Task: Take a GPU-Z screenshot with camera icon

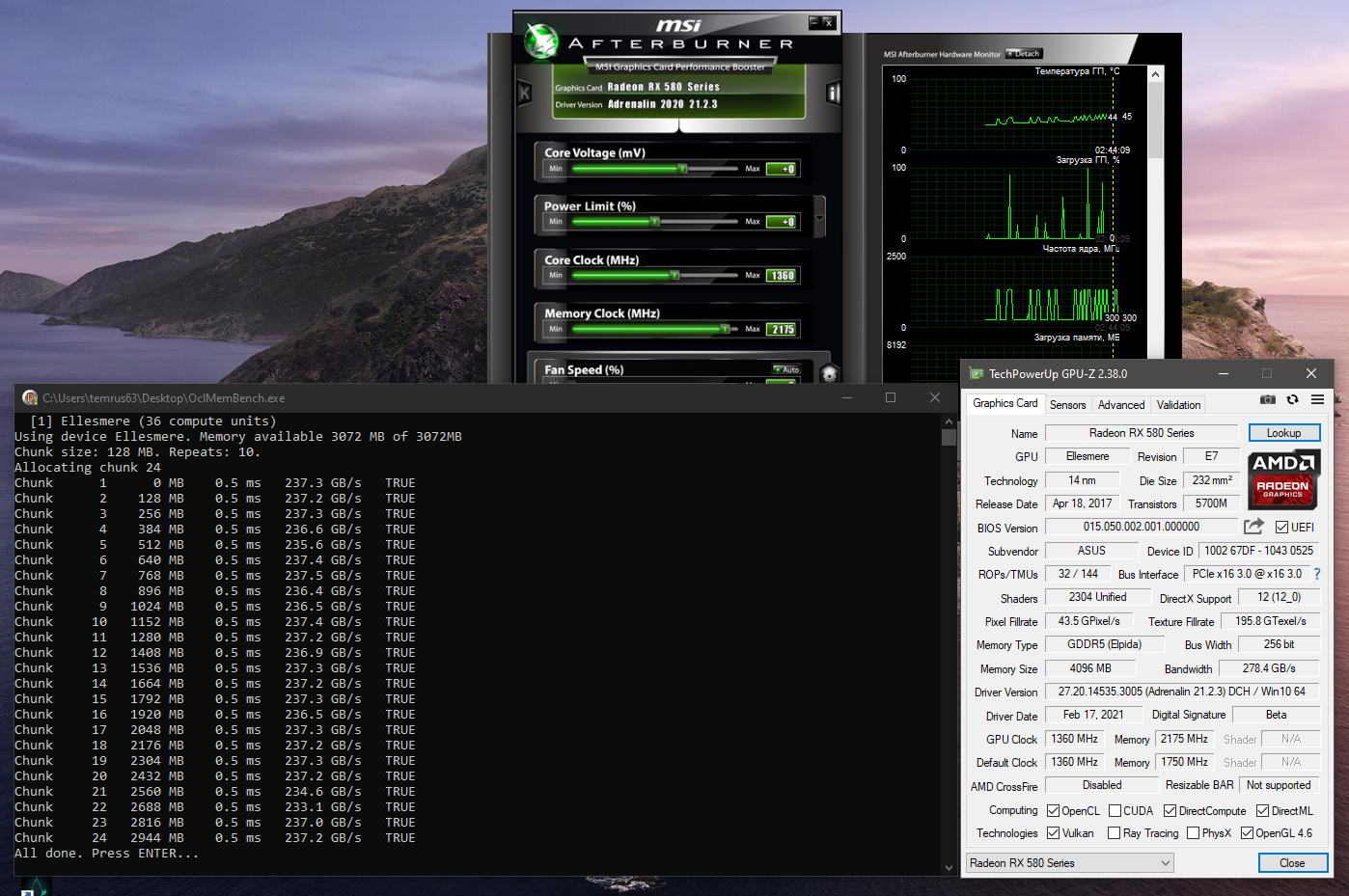Action: (x=1268, y=399)
